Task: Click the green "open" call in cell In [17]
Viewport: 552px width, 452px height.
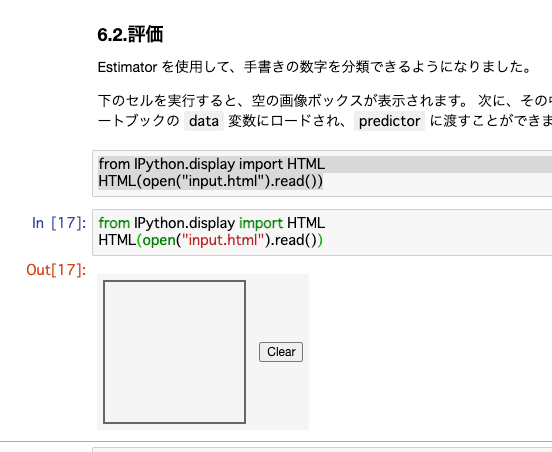Action: 159,240
